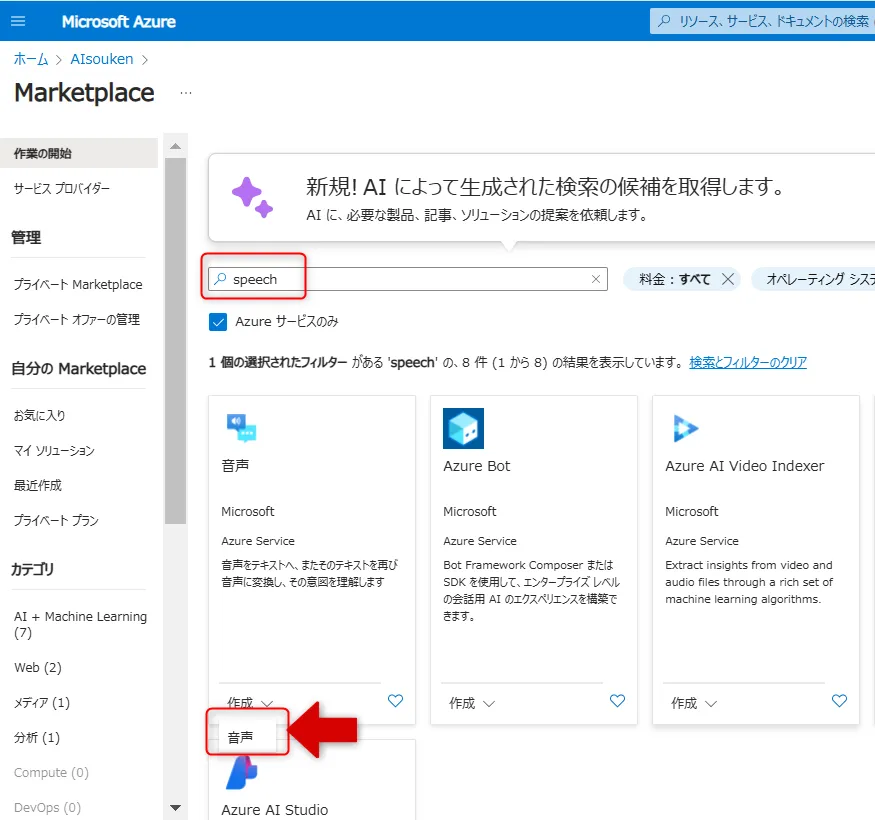Navigate to AIsouken via the breadcrumb
The height and width of the screenshot is (820, 875).
click(101, 59)
